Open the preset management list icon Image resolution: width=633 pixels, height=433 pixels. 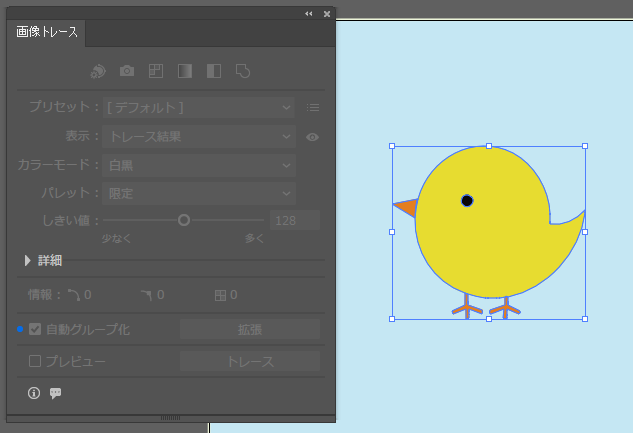coord(313,107)
